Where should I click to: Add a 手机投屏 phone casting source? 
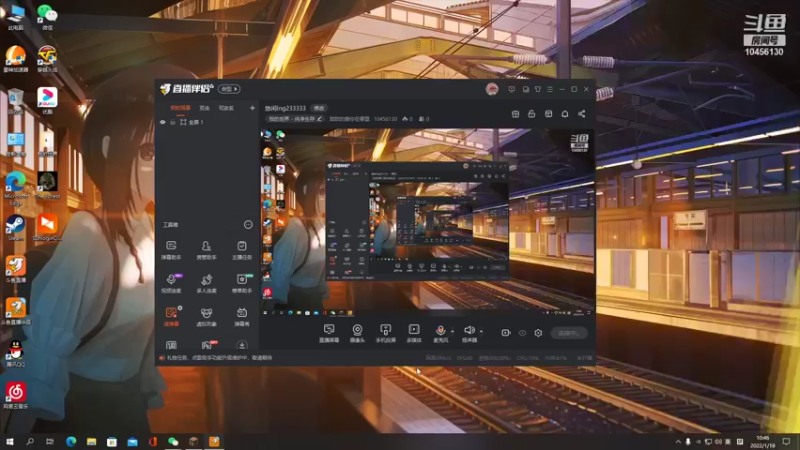click(385, 333)
